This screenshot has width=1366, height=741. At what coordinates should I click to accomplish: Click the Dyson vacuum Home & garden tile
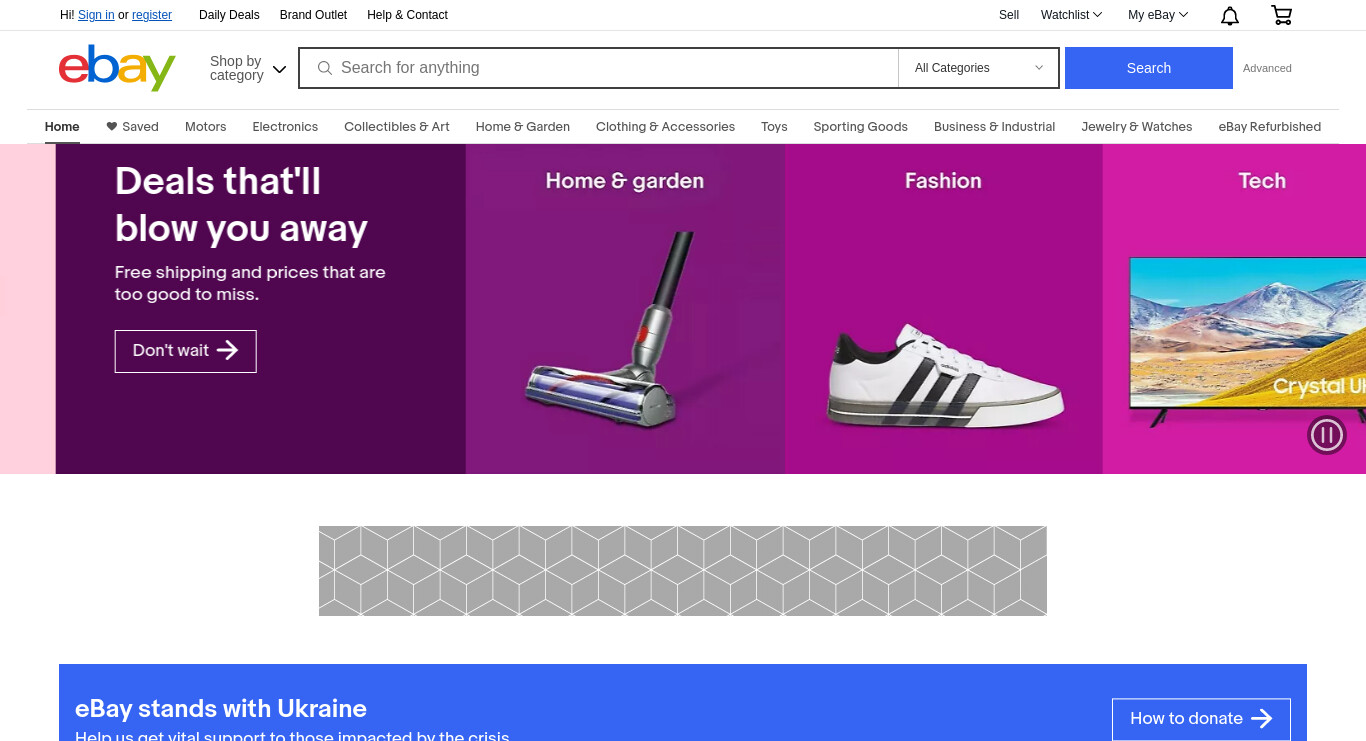(625, 309)
